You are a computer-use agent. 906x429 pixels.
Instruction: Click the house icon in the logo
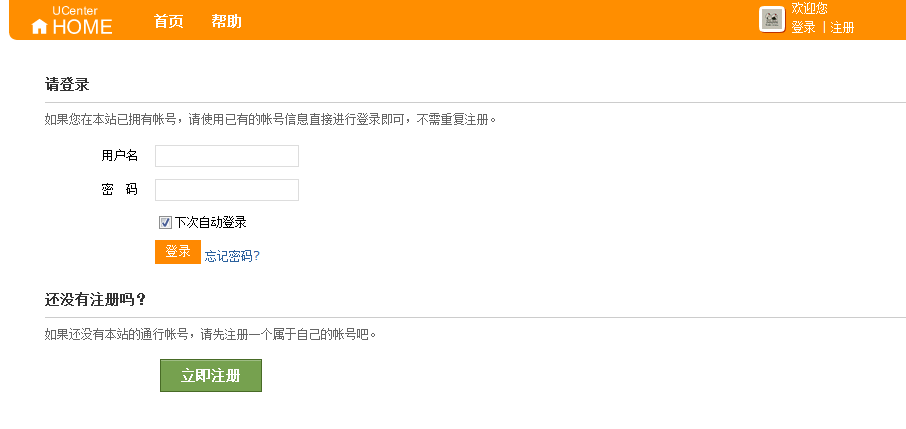point(39,27)
